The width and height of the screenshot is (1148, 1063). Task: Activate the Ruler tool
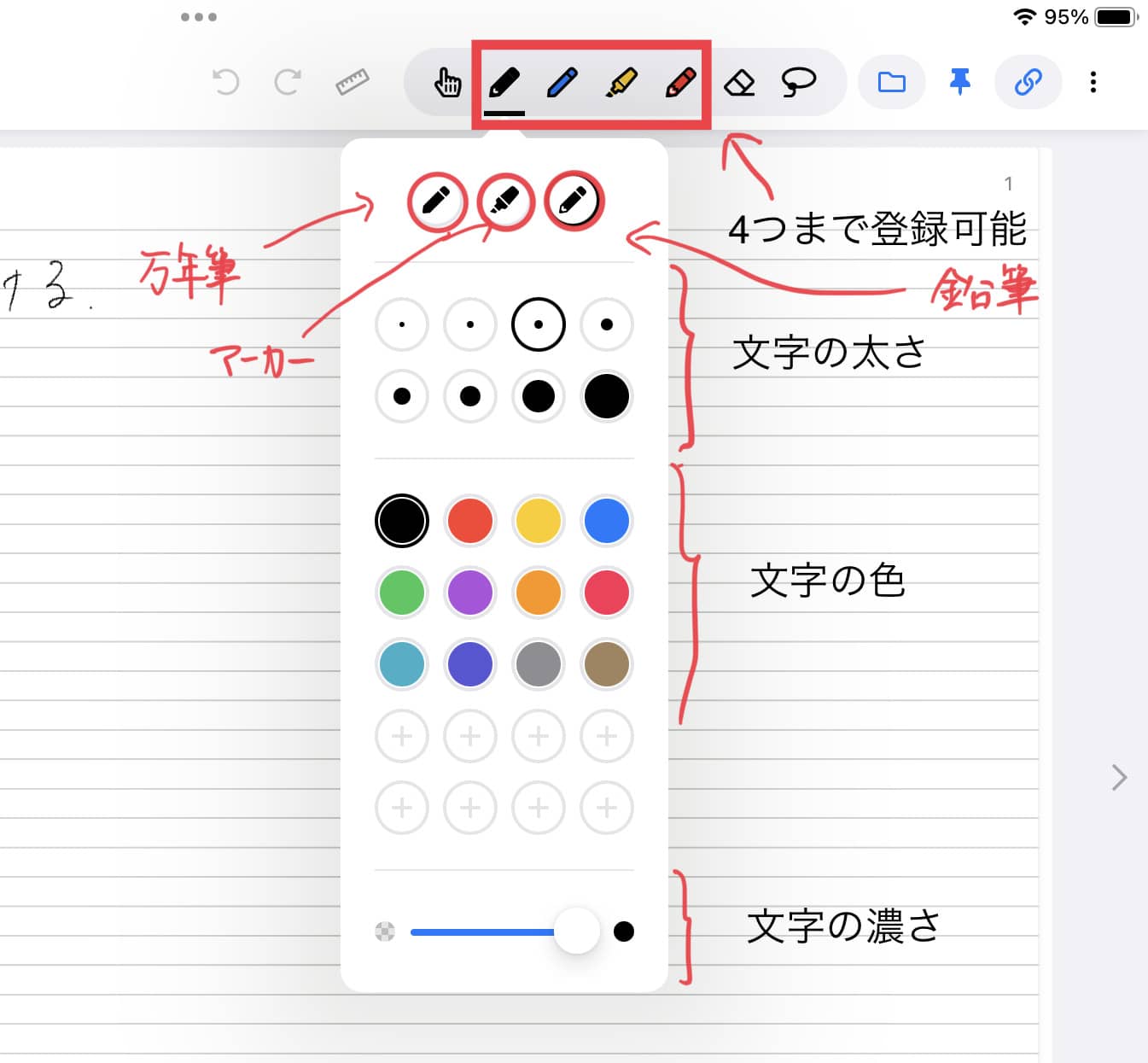tap(351, 82)
